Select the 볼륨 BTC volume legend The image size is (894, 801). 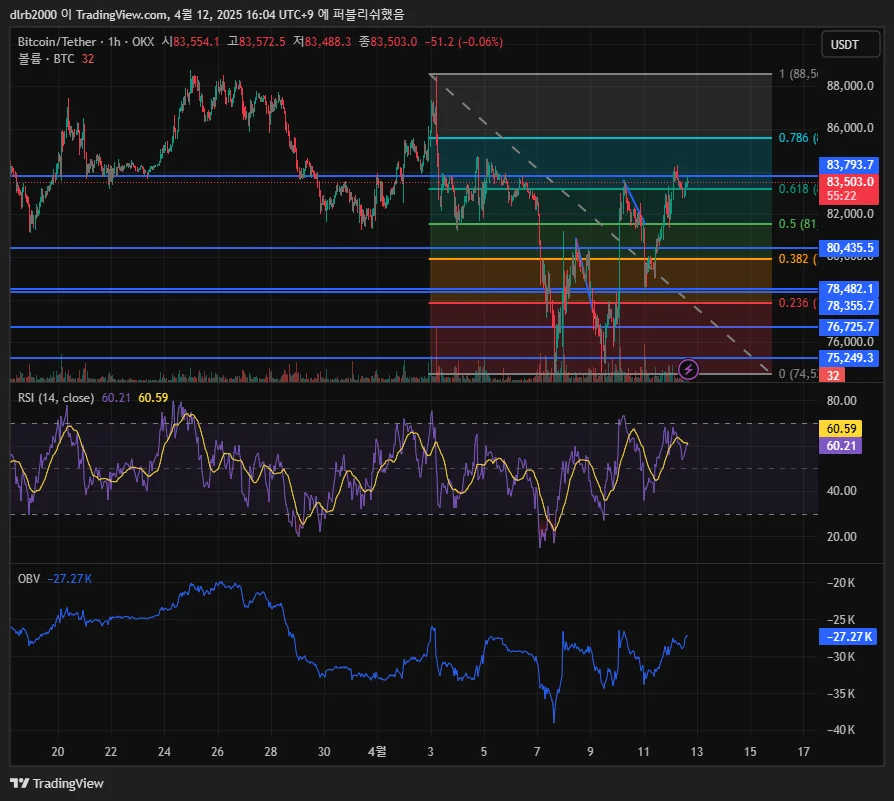pyautogui.click(x=46, y=59)
